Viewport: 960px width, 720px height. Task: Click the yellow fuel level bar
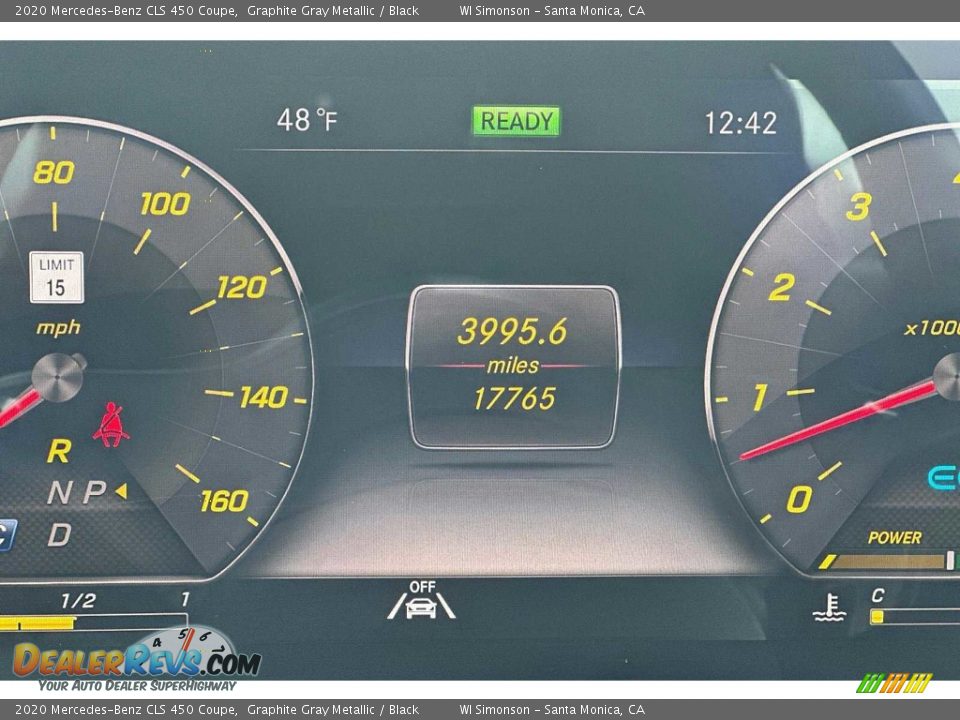(x=37, y=623)
